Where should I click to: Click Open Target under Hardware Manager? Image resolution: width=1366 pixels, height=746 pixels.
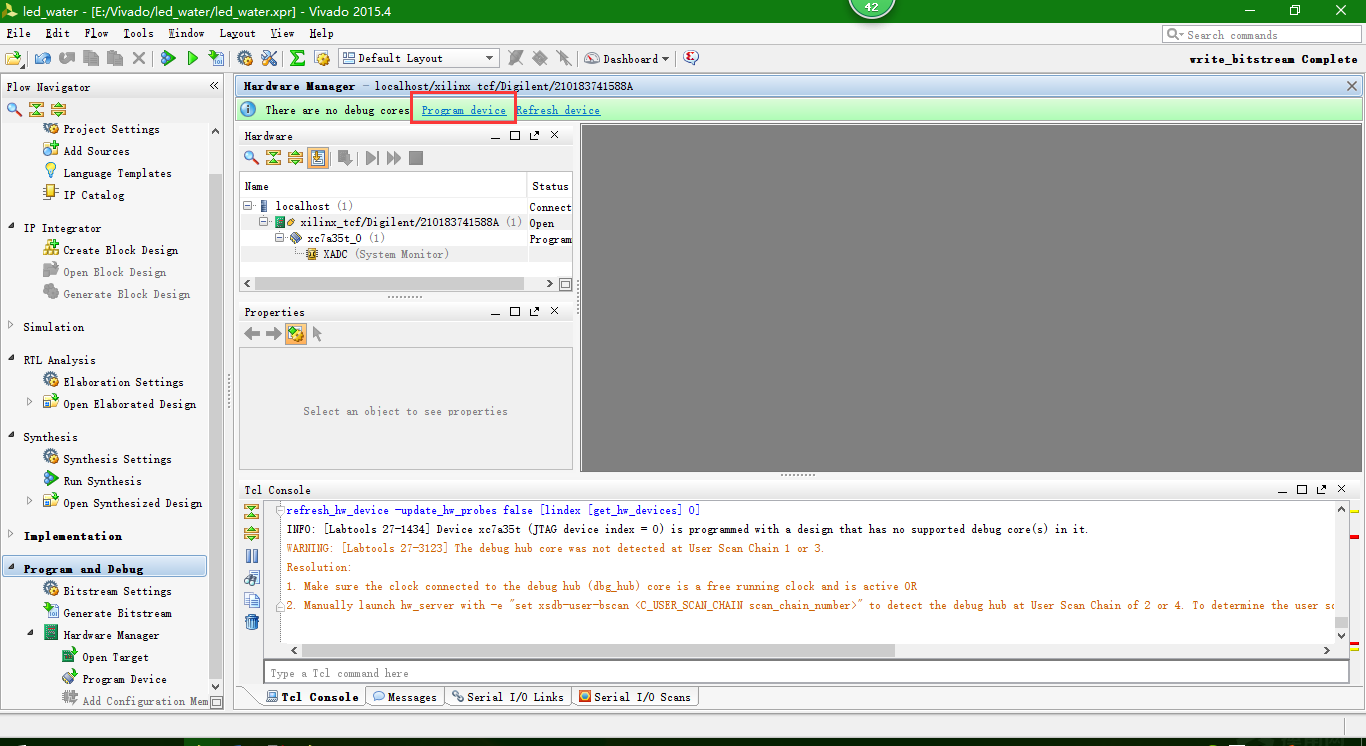click(x=115, y=657)
